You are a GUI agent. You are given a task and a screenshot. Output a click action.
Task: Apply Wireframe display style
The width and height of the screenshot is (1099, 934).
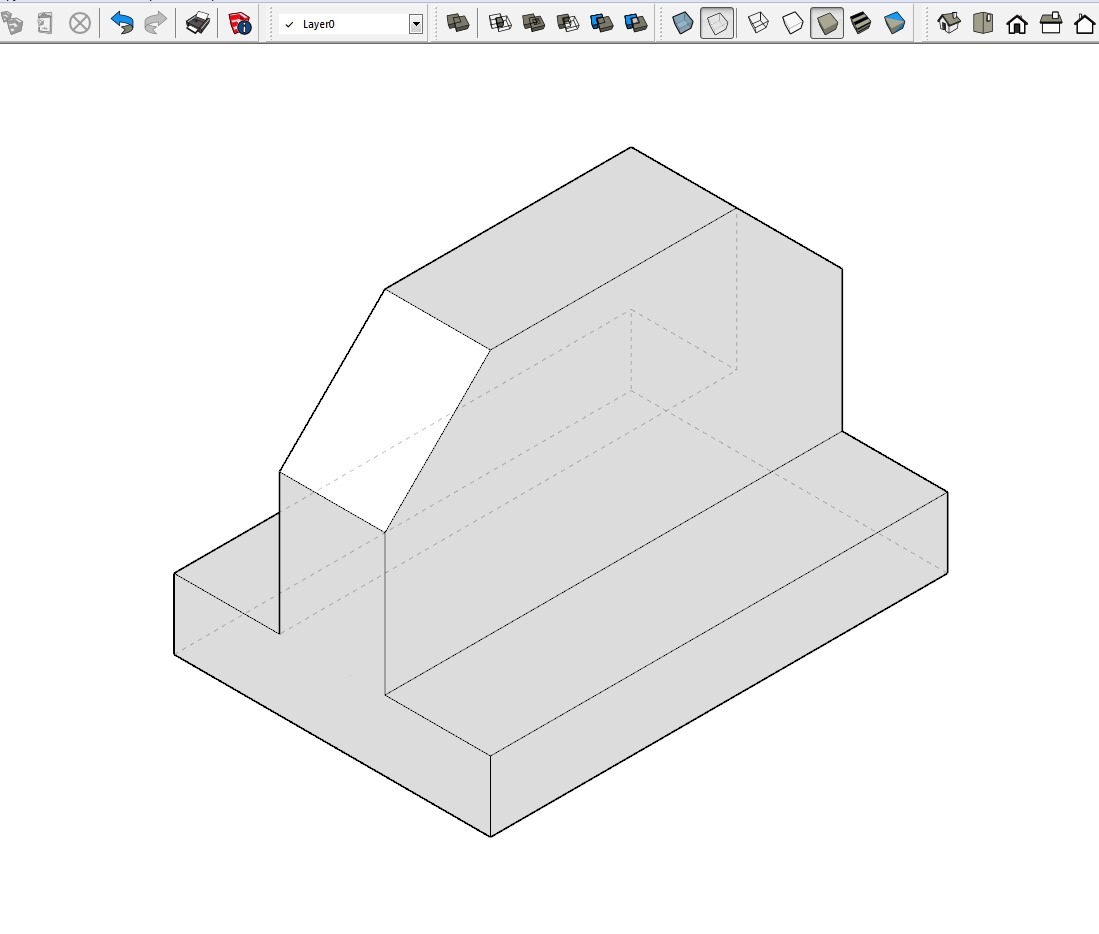coord(759,23)
